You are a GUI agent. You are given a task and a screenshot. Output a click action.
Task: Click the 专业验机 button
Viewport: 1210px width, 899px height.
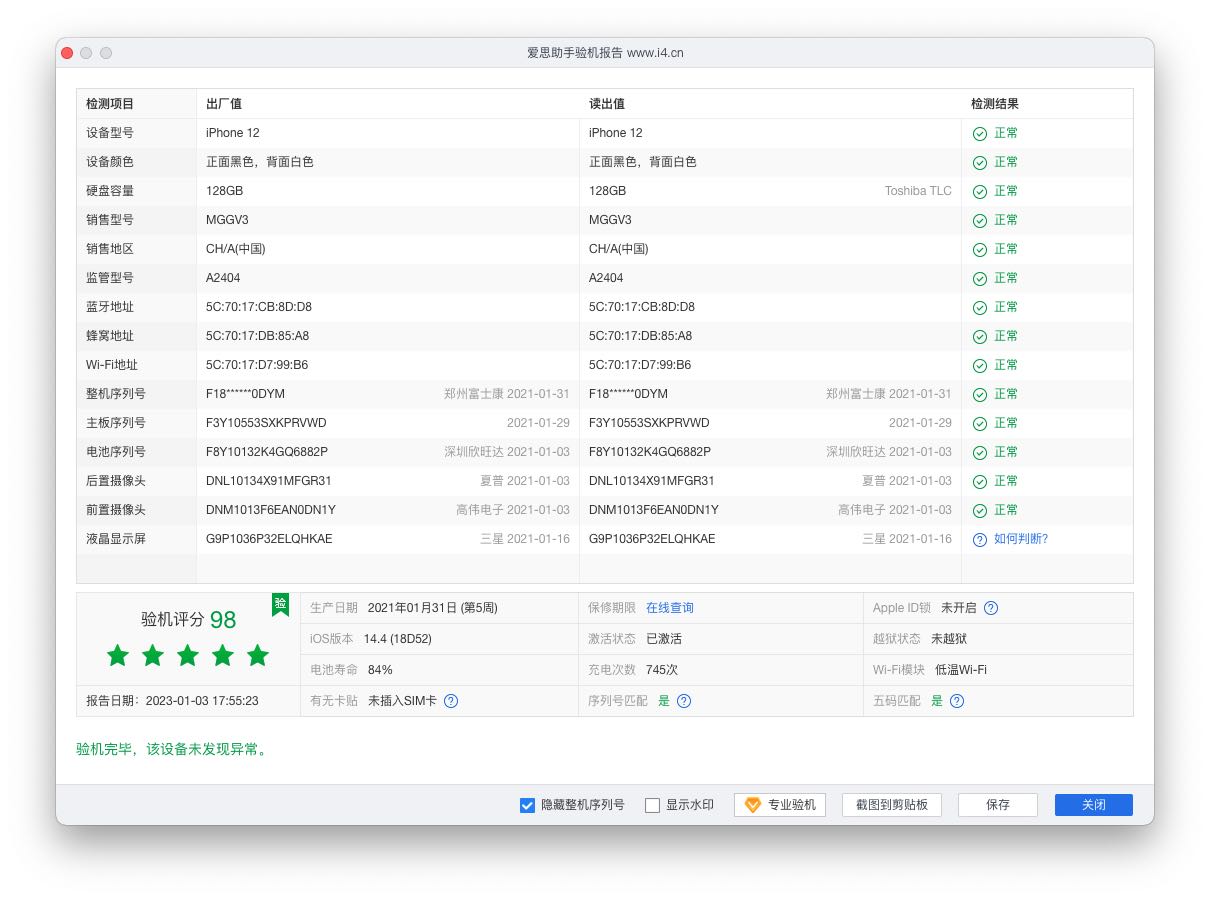click(780, 805)
